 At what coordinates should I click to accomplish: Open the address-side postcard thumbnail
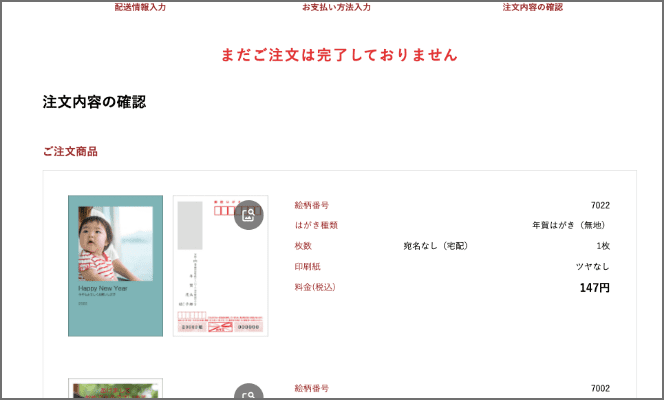[x=221, y=266]
